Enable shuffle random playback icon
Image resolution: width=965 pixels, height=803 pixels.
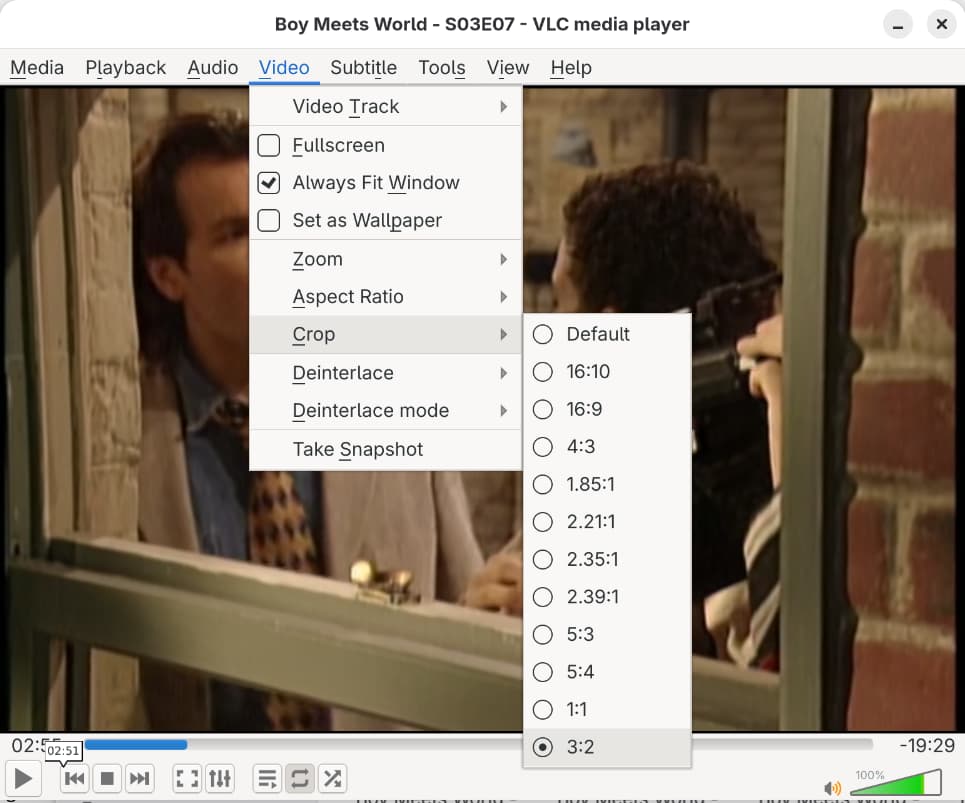point(332,778)
